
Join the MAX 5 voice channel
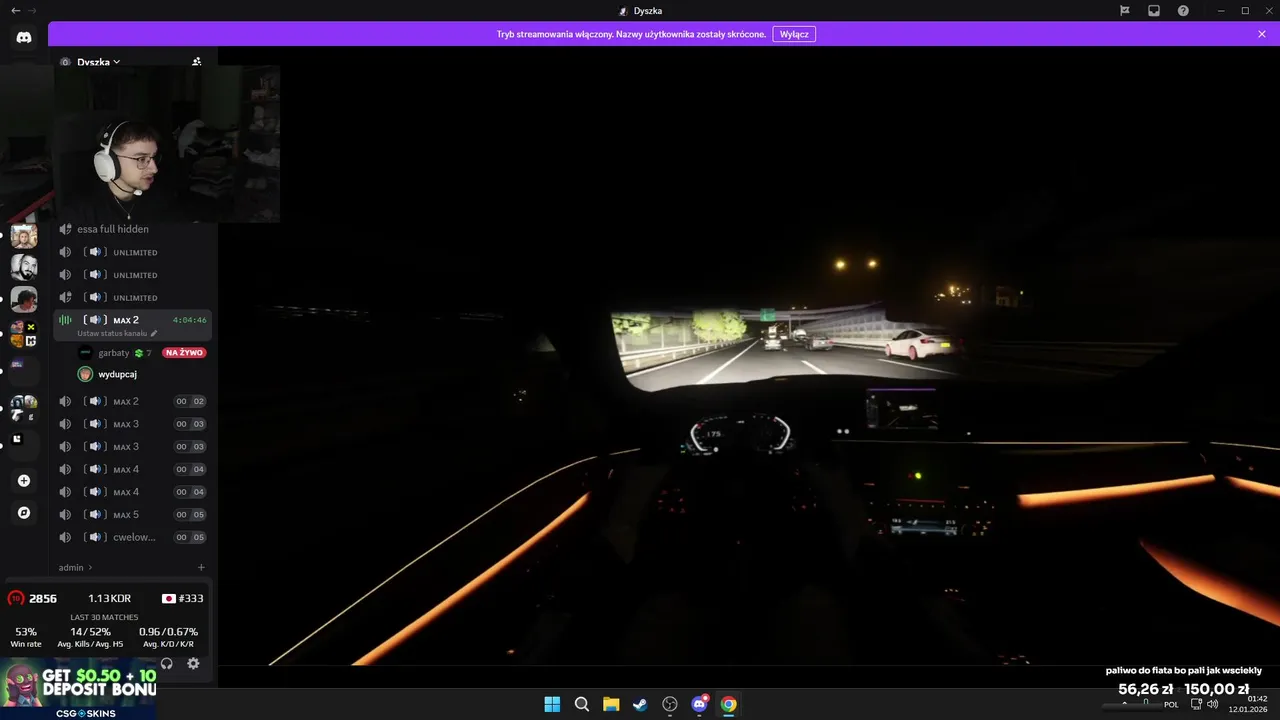coord(133,515)
